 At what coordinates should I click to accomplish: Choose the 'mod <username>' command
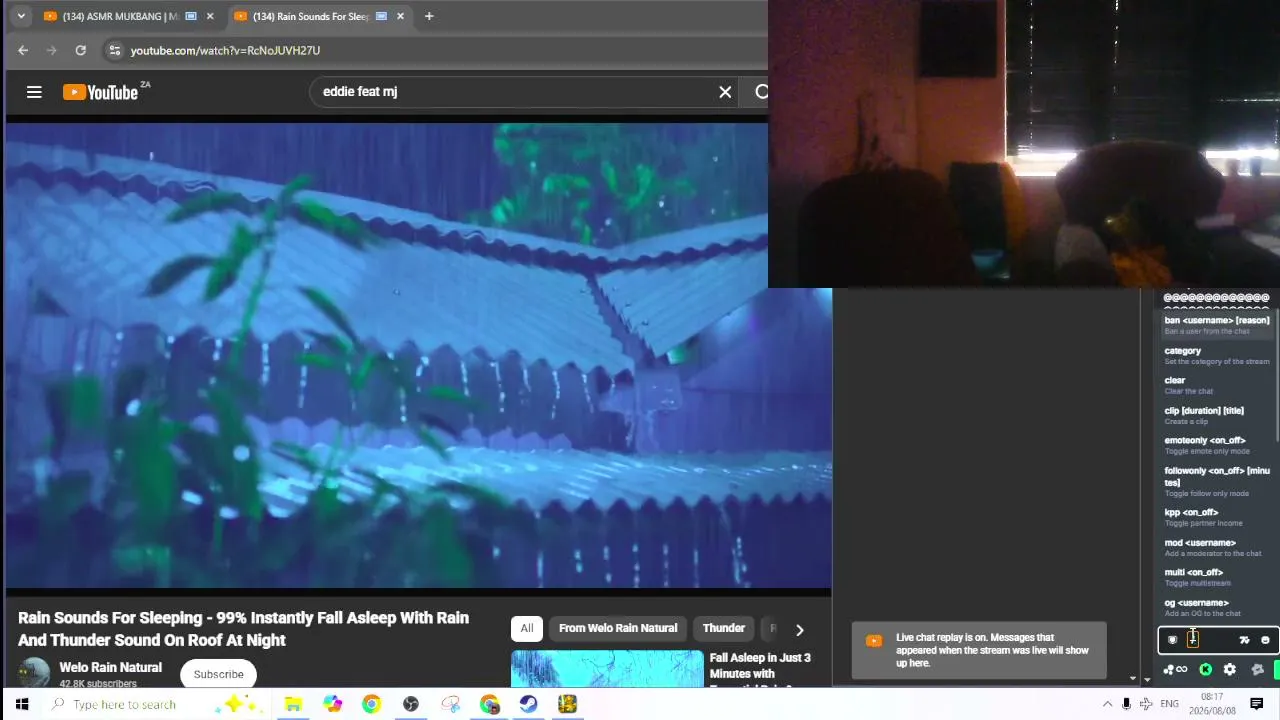click(1217, 547)
